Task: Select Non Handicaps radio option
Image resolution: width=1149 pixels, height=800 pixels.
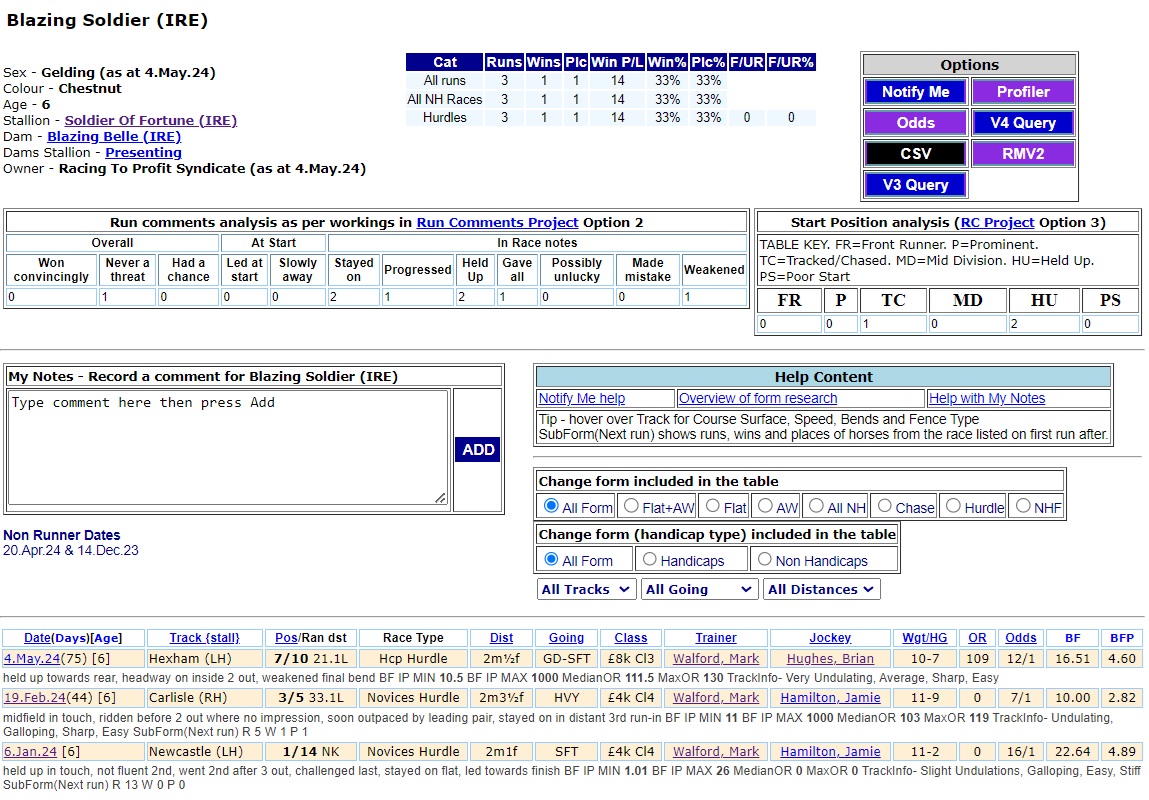Action: pos(764,560)
